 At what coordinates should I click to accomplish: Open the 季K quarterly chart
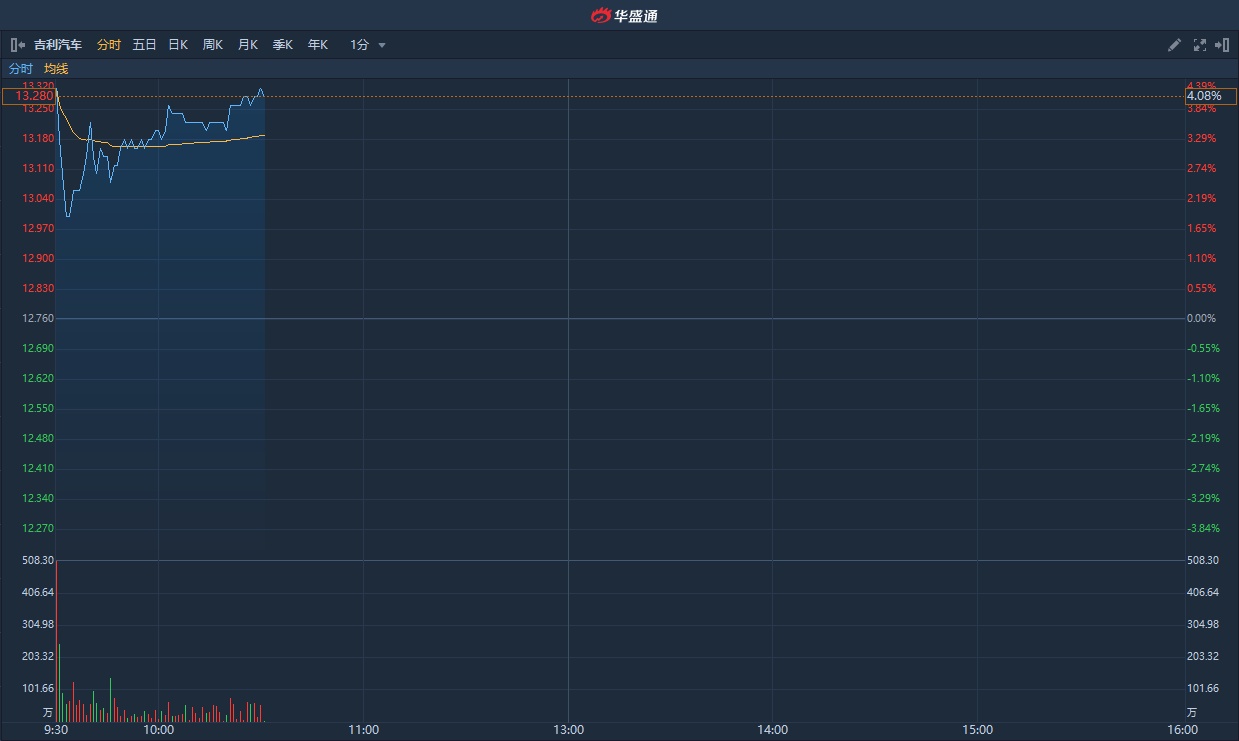pos(282,45)
